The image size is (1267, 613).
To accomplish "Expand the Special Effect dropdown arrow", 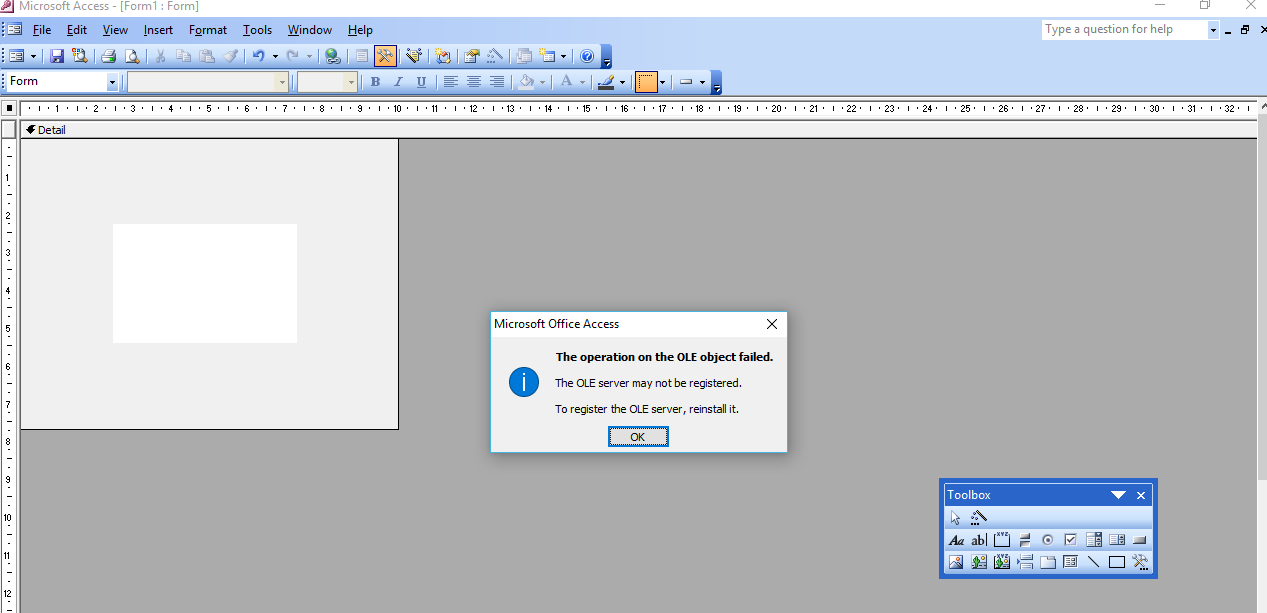I will coord(702,82).
